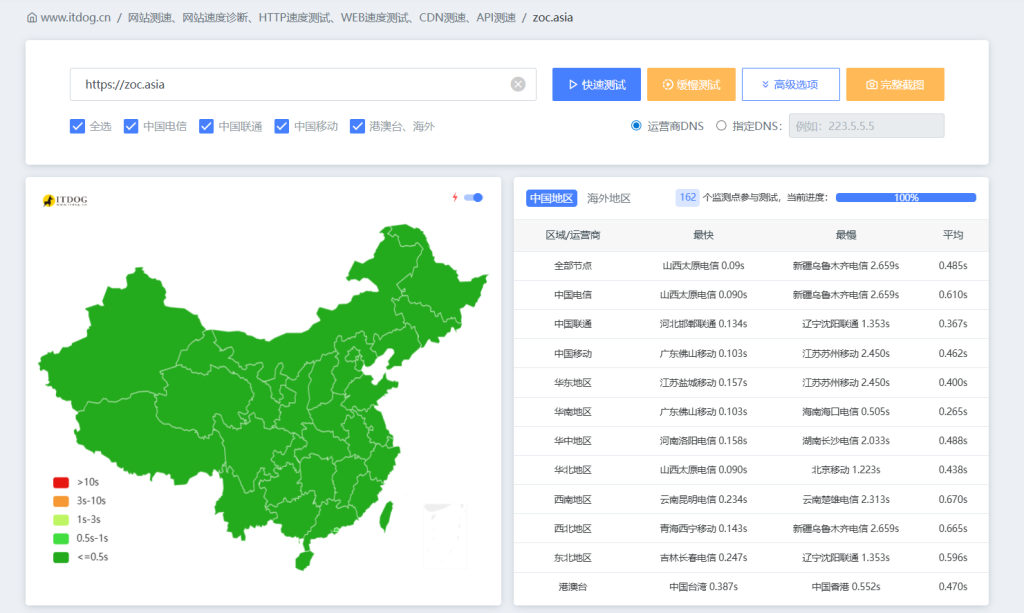This screenshot has height=613, width=1024.
Task: Click the red lightning bolt icon
Action: 455,198
